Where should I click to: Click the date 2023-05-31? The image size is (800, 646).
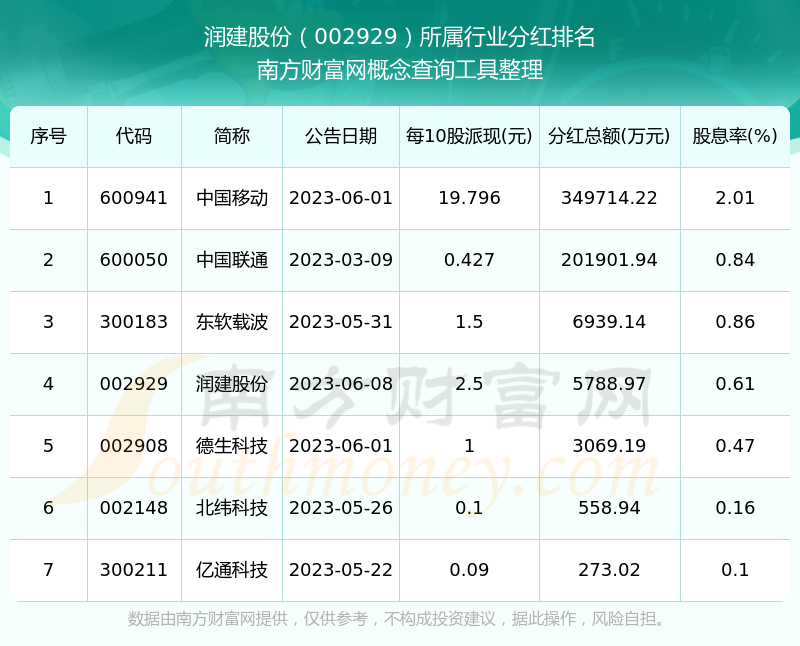click(341, 322)
